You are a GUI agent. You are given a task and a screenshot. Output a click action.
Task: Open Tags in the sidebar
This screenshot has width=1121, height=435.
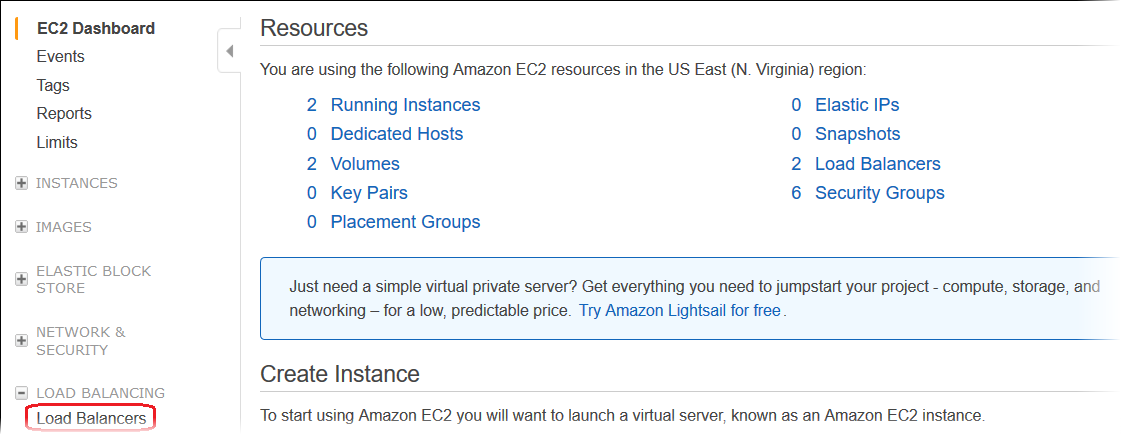[53, 86]
